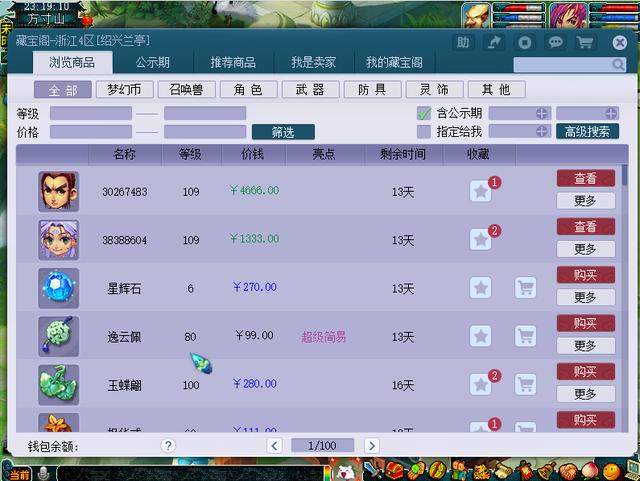Click 更多 for 星辉石 row

click(x=586, y=297)
